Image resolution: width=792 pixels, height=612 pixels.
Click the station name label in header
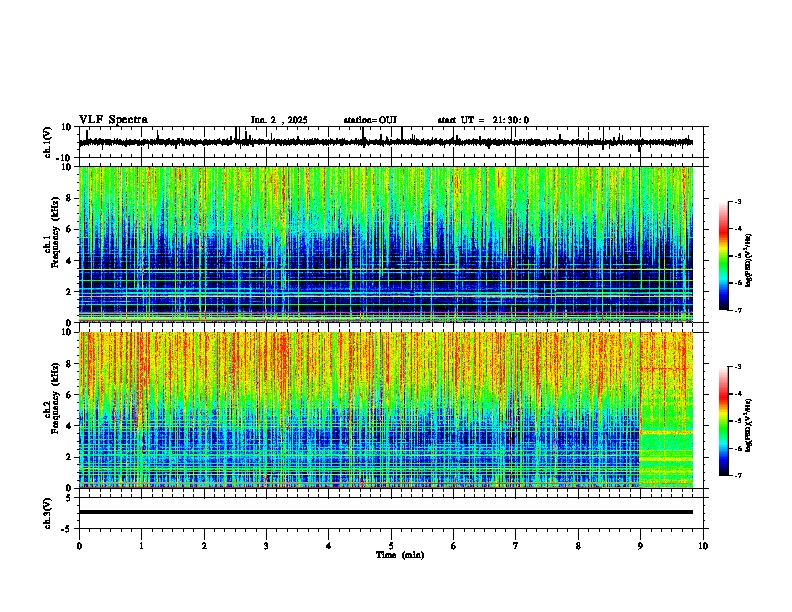click(370, 120)
